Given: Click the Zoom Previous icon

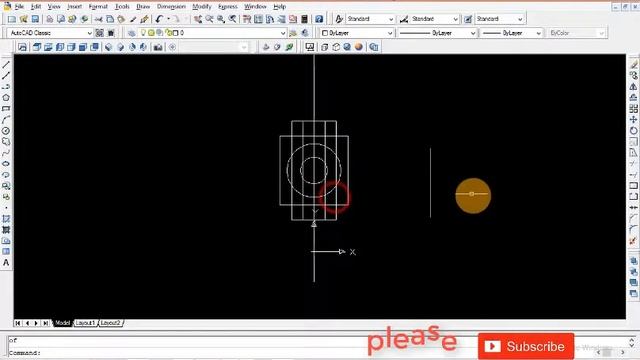Looking at the screenshot, I should coord(232,19).
